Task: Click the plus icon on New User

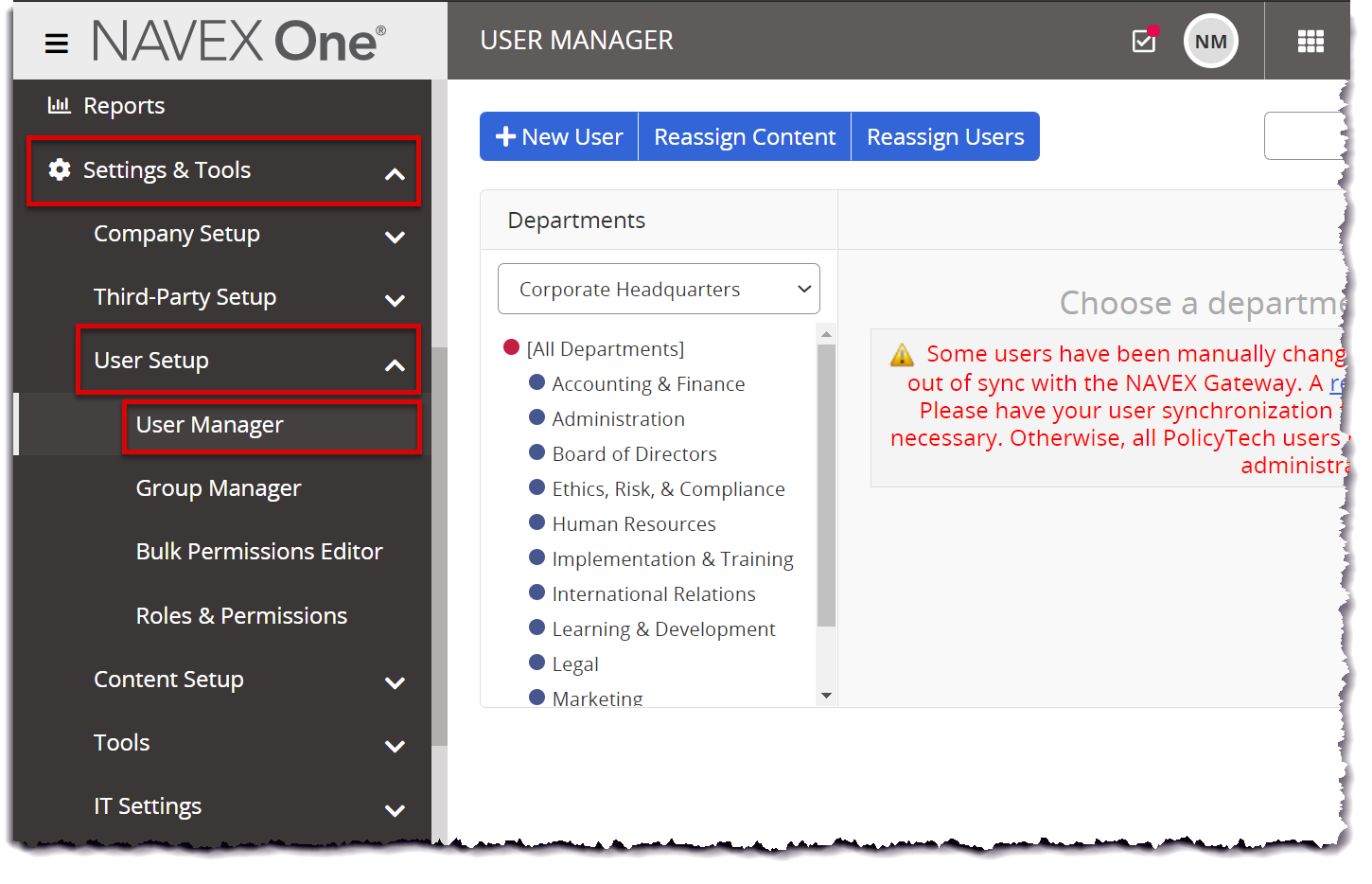Action: coord(507,136)
